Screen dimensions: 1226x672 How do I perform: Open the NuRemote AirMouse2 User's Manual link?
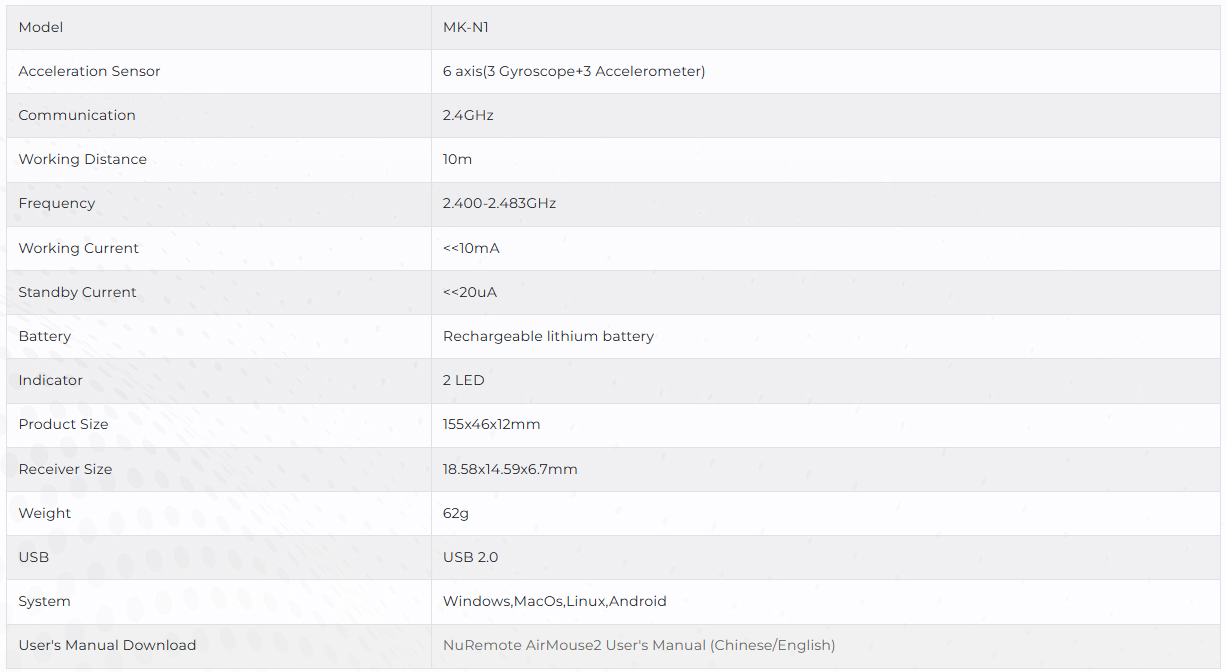638,645
